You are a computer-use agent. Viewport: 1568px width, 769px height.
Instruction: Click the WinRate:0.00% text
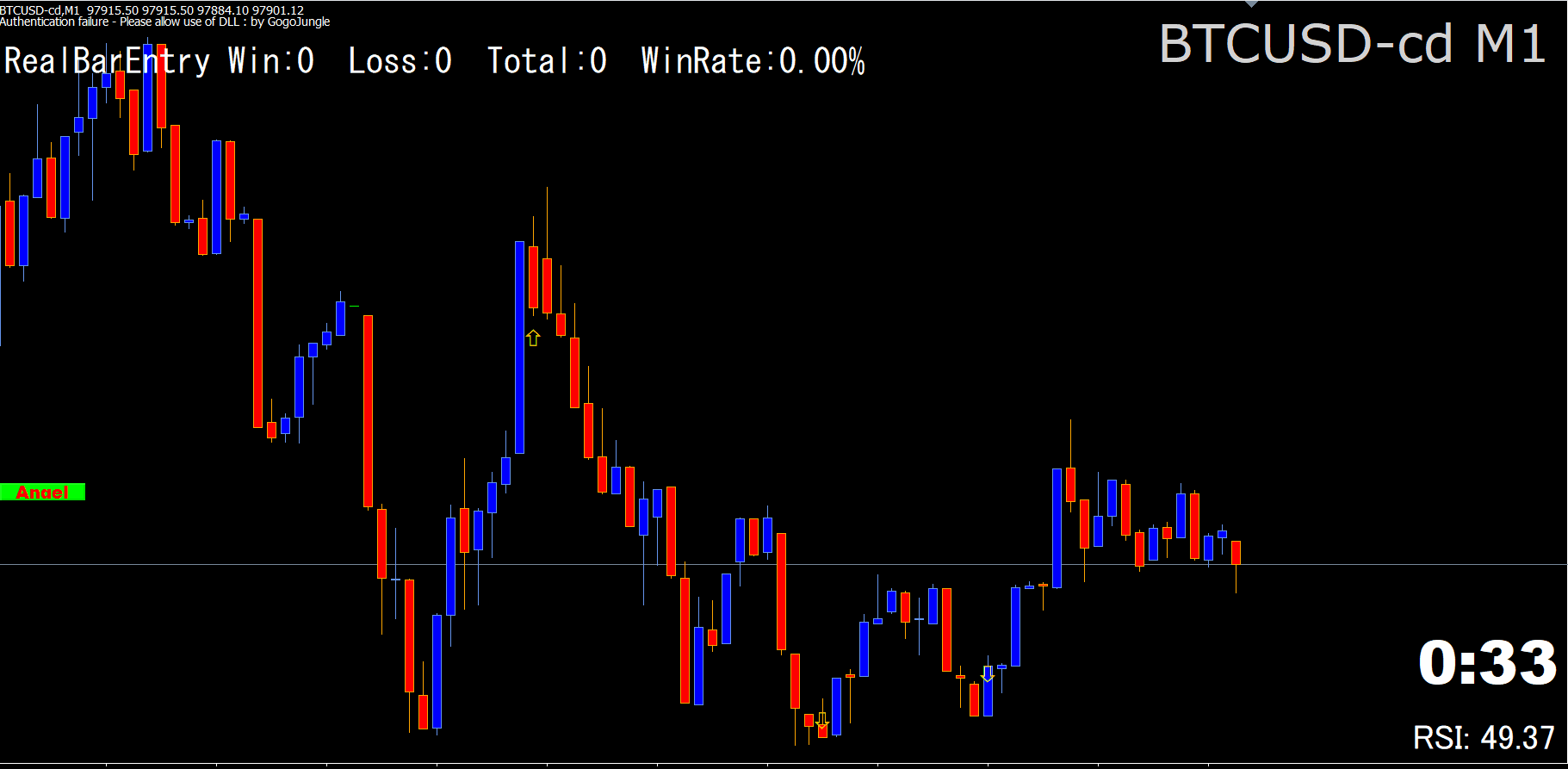[x=753, y=61]
